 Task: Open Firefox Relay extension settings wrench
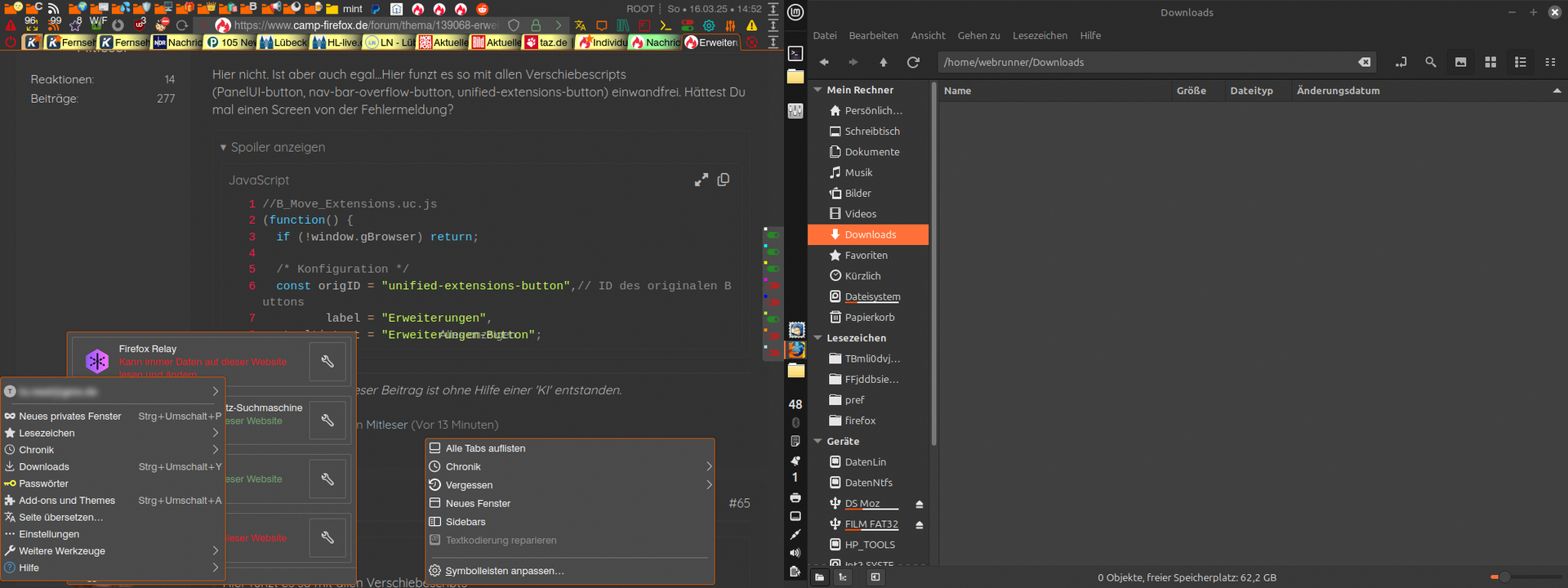click(327, 361)
